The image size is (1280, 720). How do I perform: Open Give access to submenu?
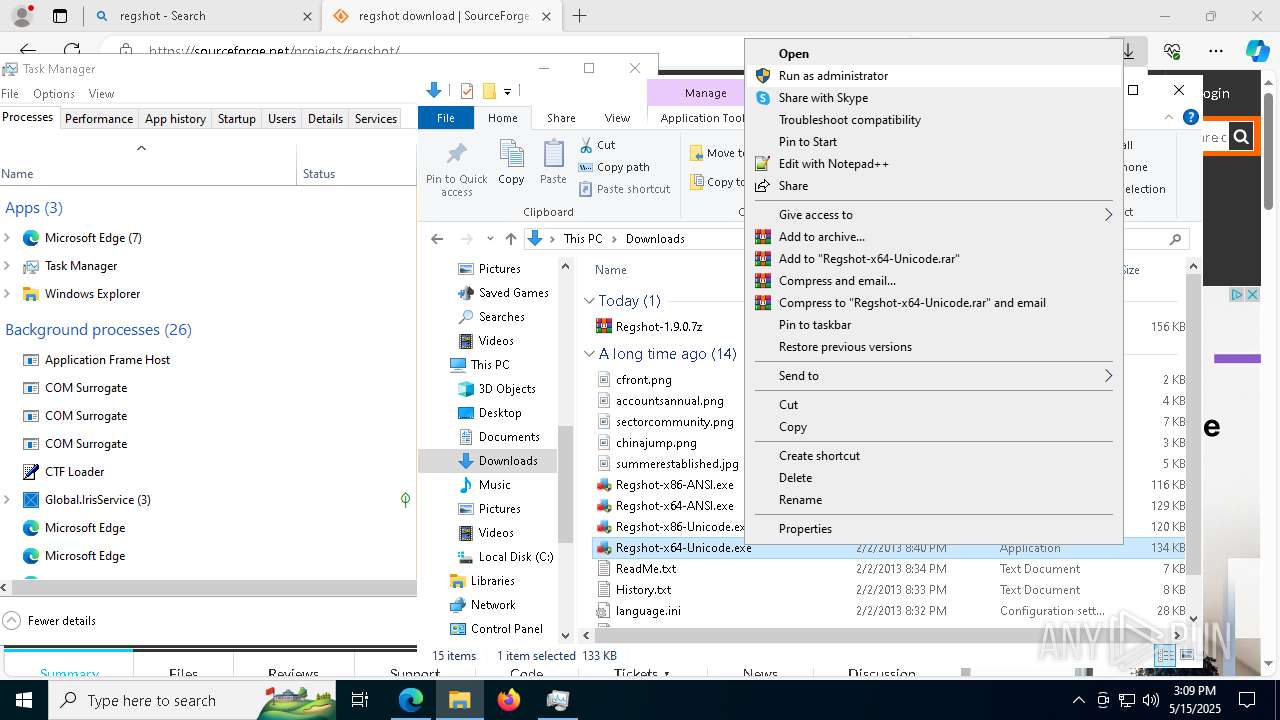pyautogui.click(x=933, y=215)
